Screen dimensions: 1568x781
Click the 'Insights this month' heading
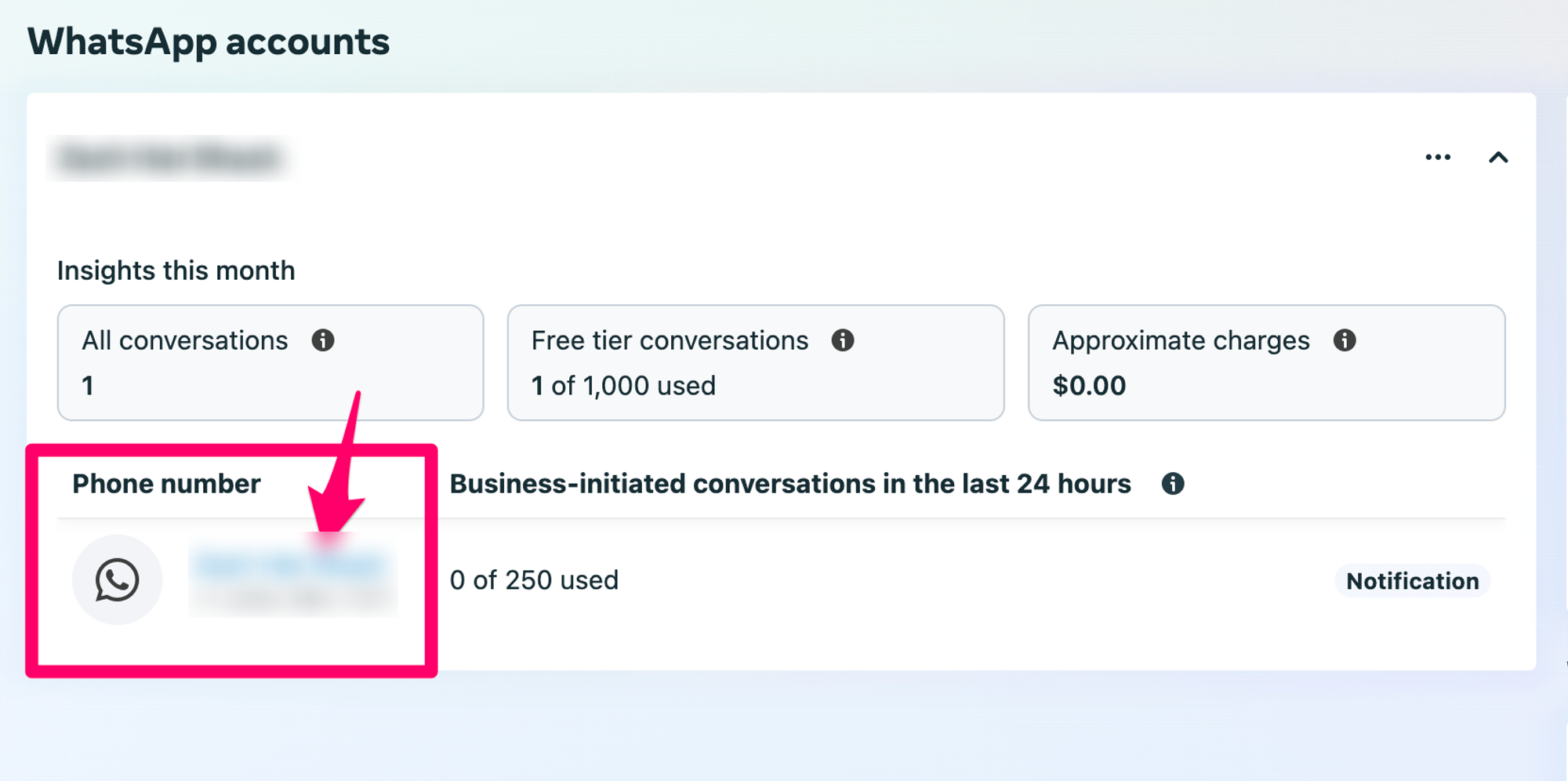(176, 271)
